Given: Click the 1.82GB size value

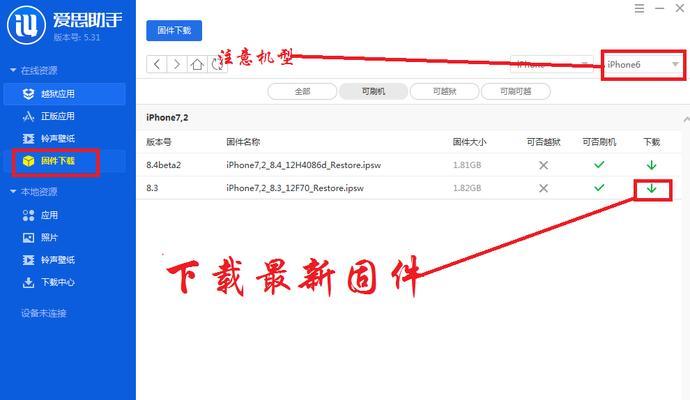Looking at the screenshot, I should (x=467, y=188).
